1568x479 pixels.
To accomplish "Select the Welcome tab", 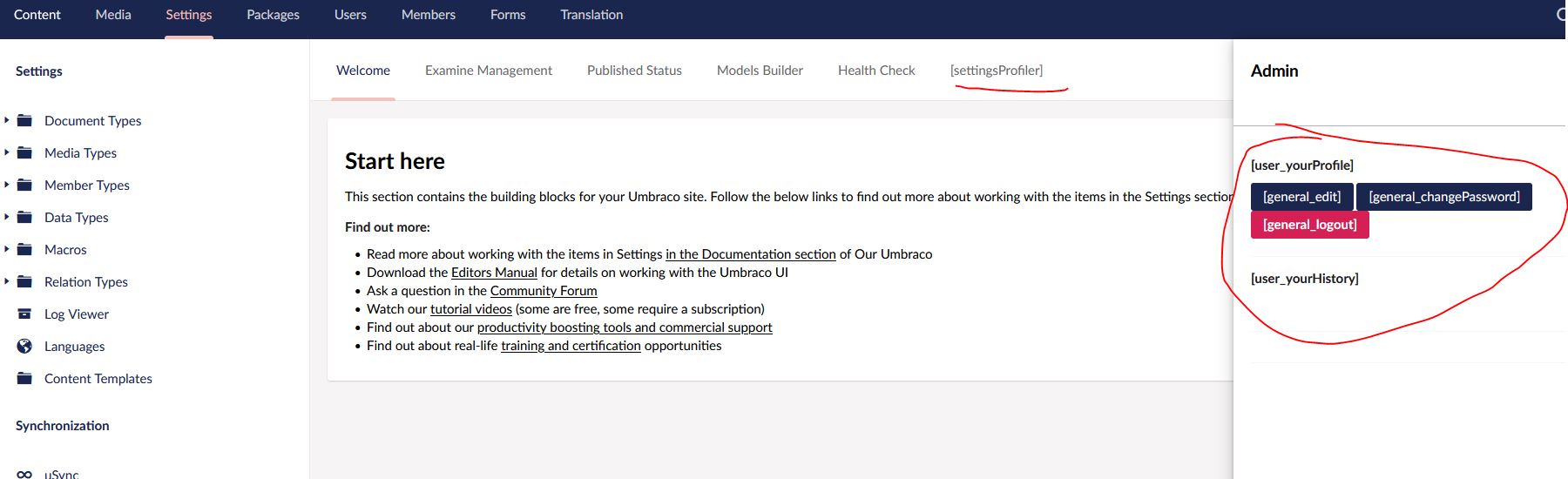I will tap(363, 71).
